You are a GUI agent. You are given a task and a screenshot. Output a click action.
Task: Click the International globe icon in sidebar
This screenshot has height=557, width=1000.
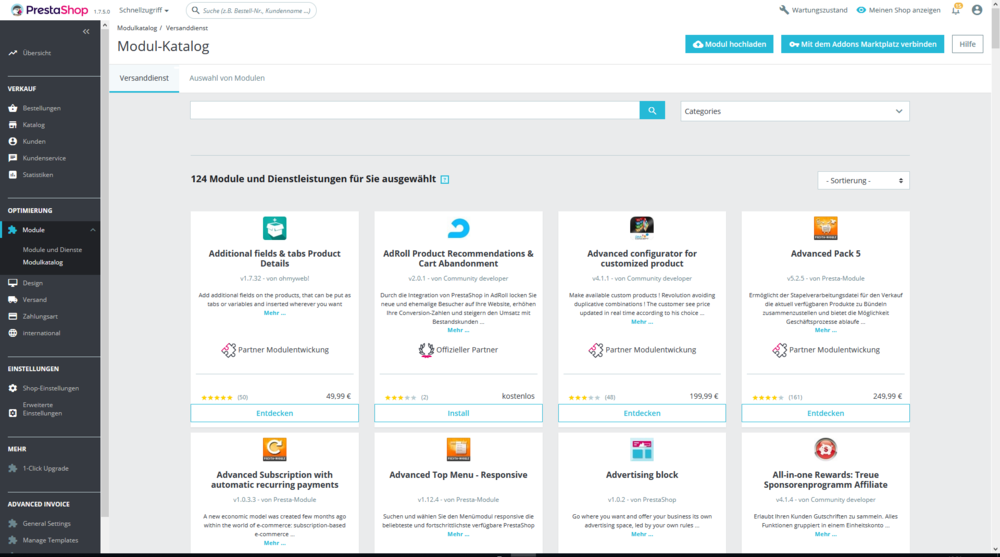(13, 332)
